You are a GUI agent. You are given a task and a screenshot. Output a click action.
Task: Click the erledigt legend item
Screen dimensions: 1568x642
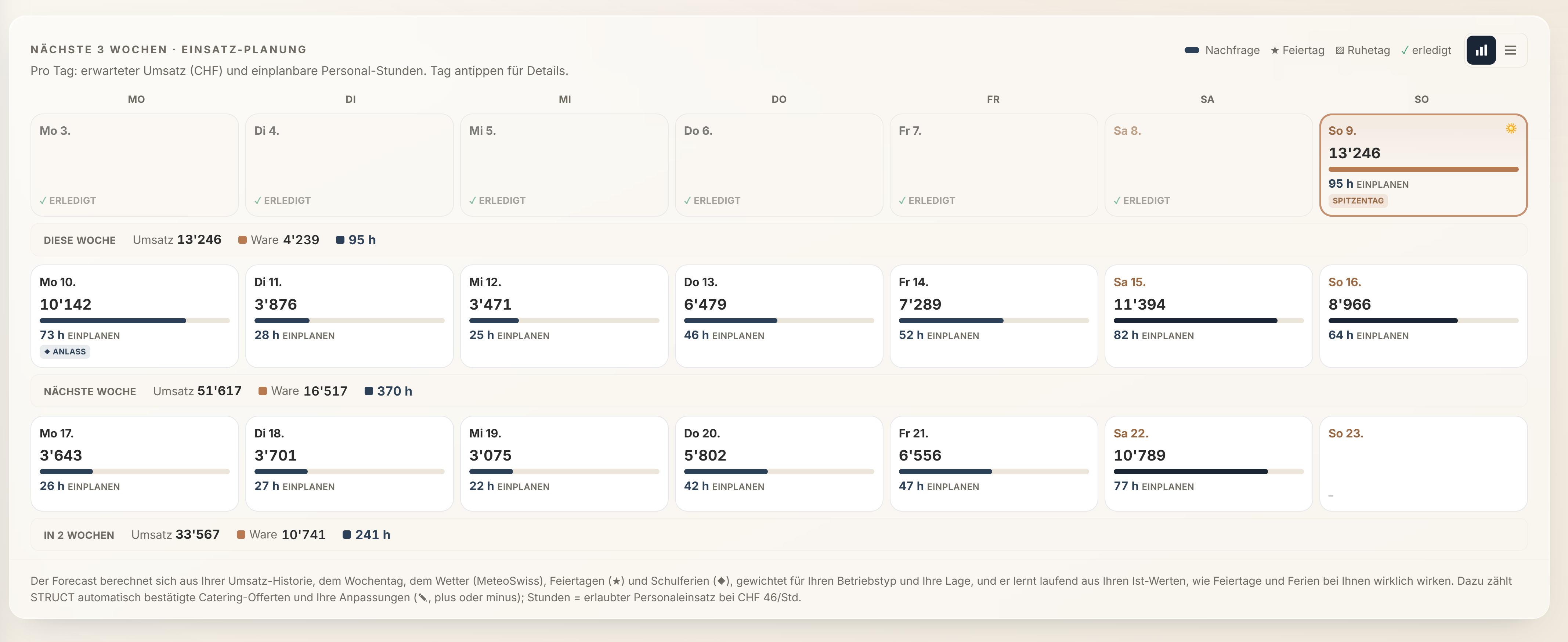(x=1426, y=50)
